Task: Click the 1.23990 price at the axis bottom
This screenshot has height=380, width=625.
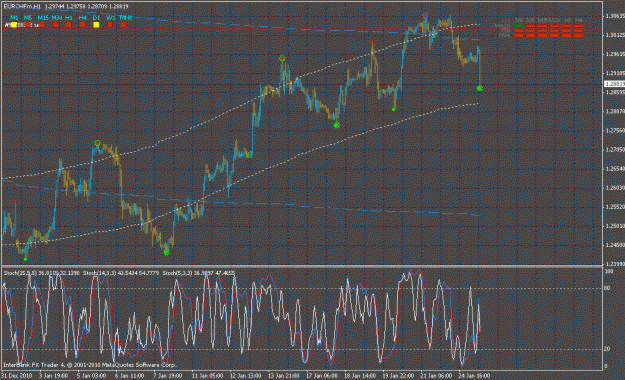Action: (x=615, y=264)
